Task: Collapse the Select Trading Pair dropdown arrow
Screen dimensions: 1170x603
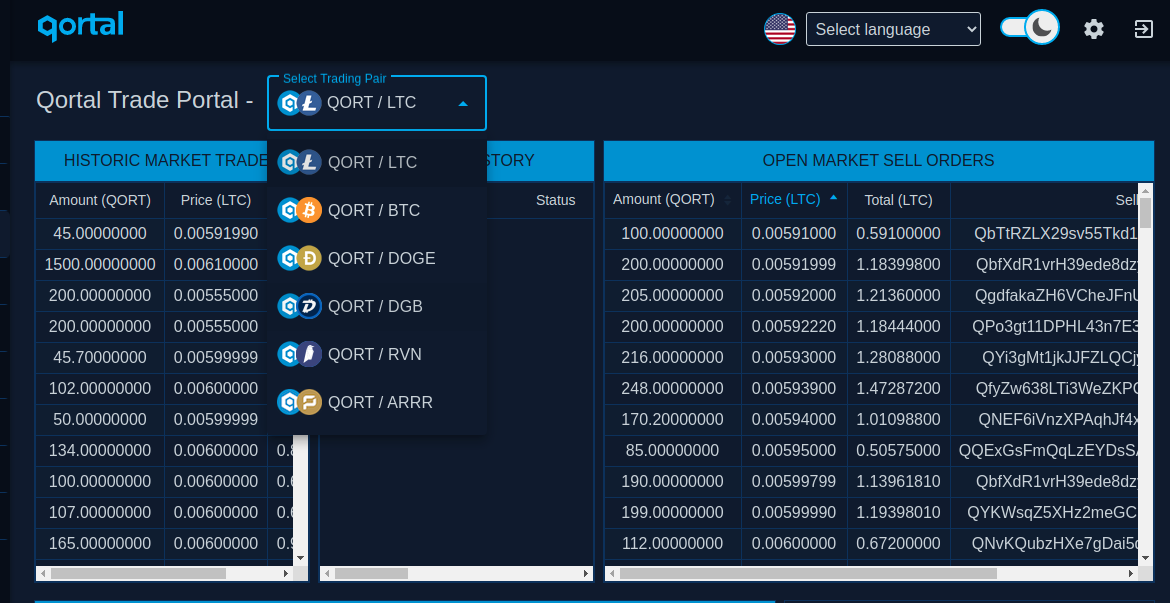Action: (x=463, y=103)
